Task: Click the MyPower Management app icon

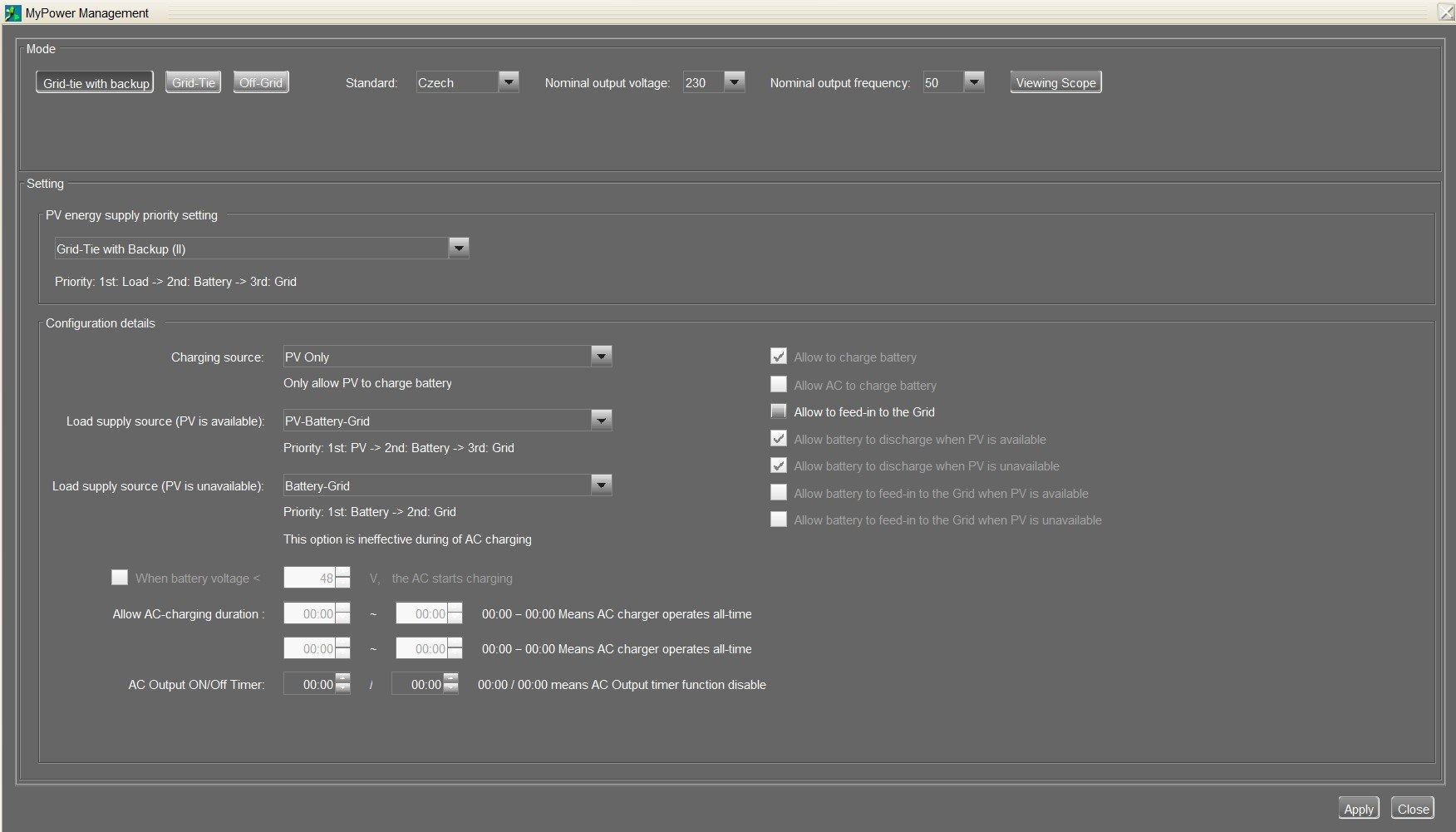Action: [12, 12]
